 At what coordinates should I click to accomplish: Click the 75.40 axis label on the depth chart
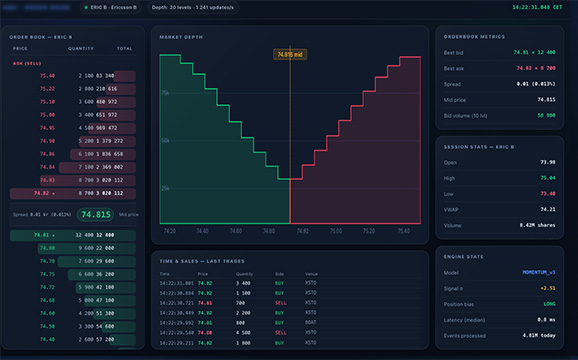click(404, 231)
